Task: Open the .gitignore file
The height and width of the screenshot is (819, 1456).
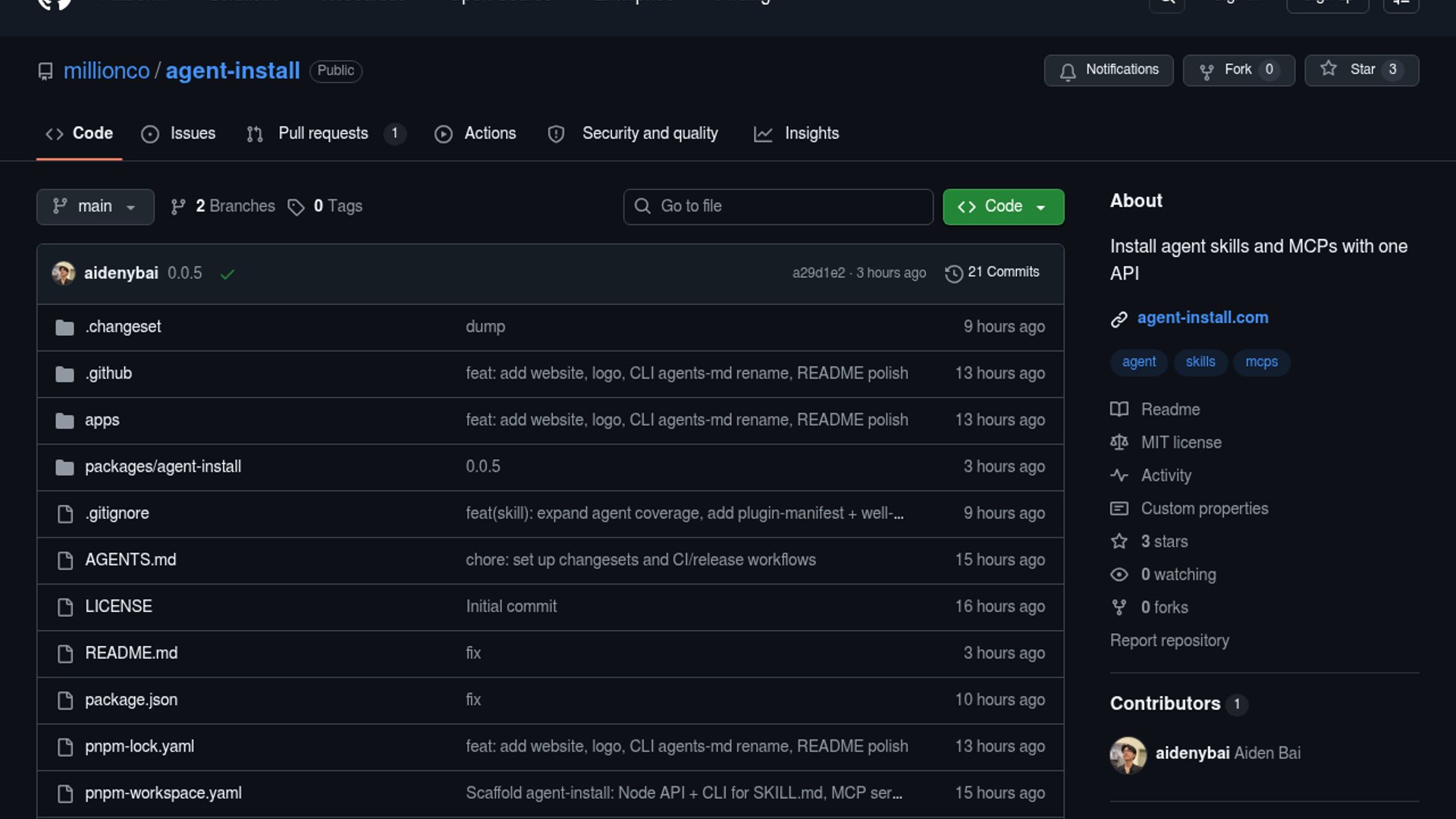Action: pyautogui.click(x=117, y=513)
